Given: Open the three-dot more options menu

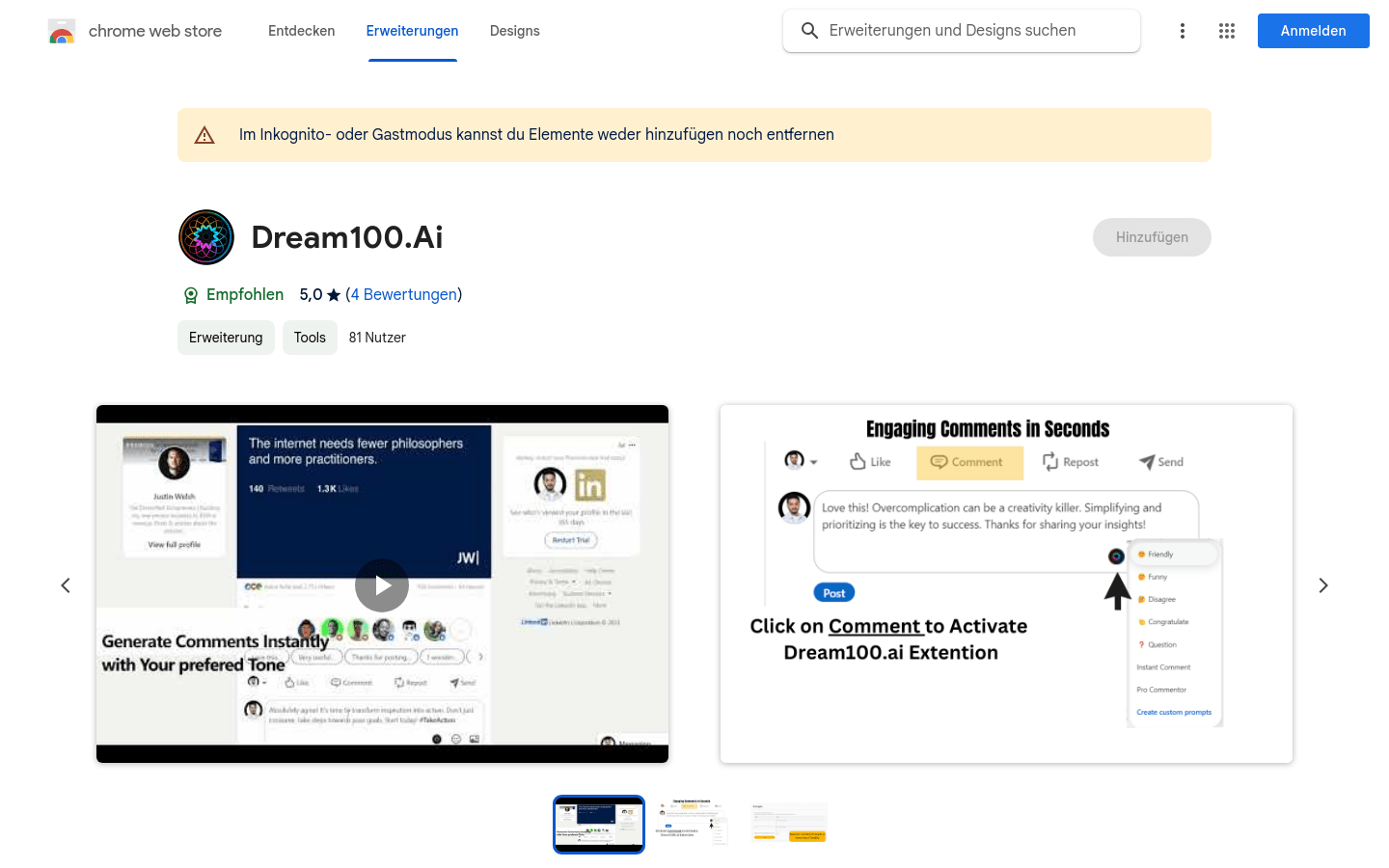Looking at the screenshot, I should point(1183,31).
